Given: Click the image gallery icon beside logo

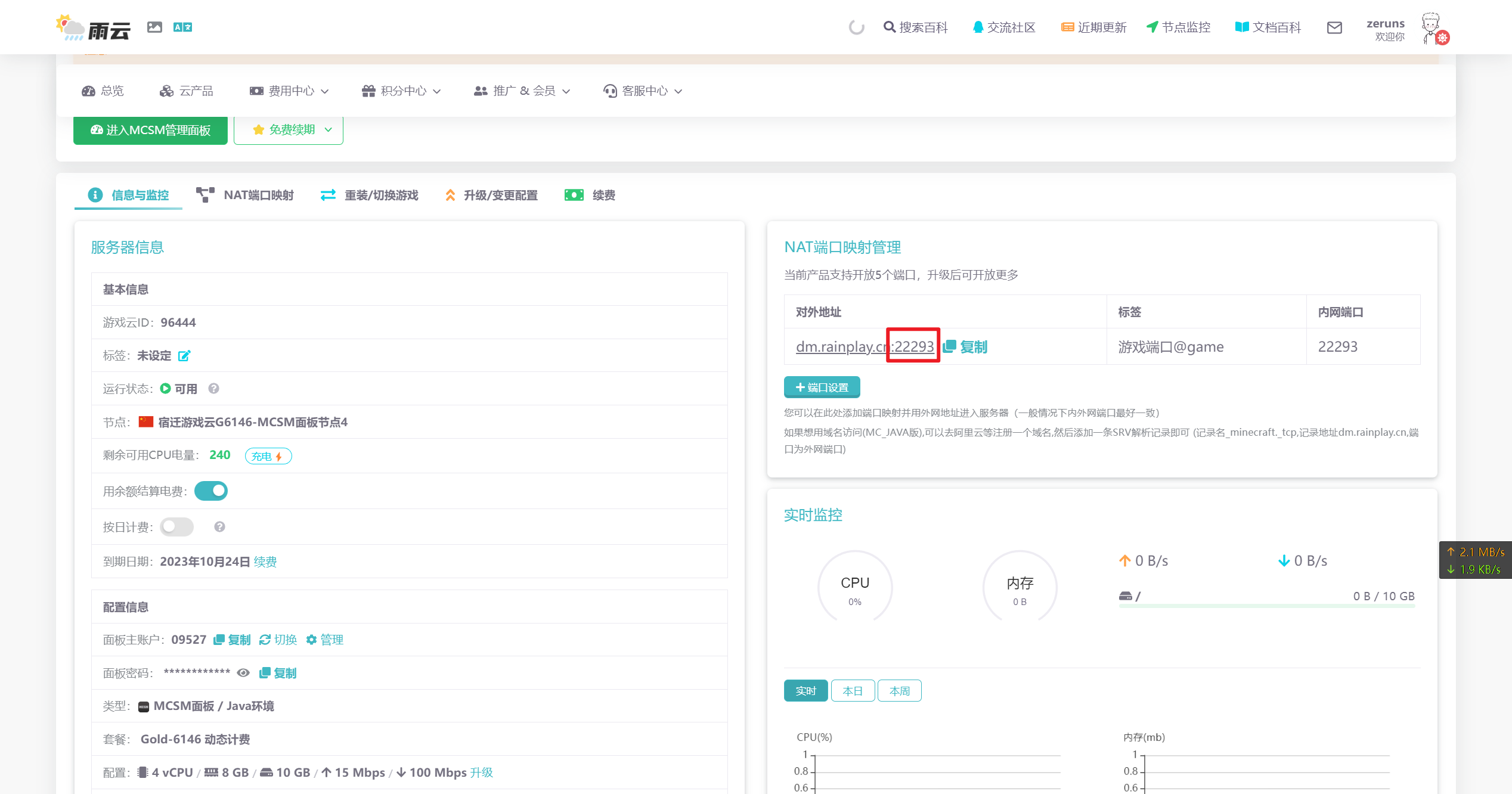Looking at the screenshot, I should (x=154, y=27).
